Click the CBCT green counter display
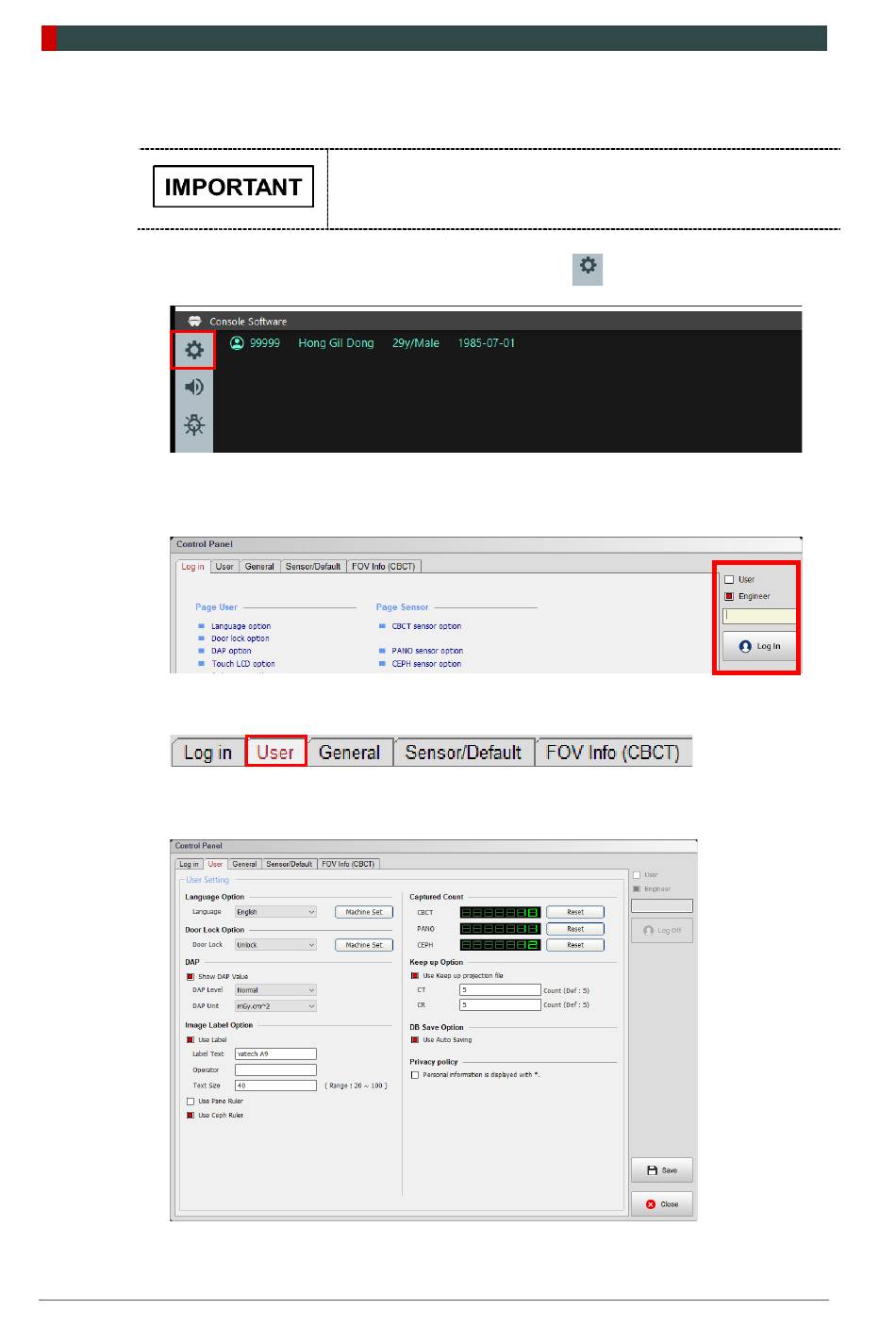 click(500, 913)
